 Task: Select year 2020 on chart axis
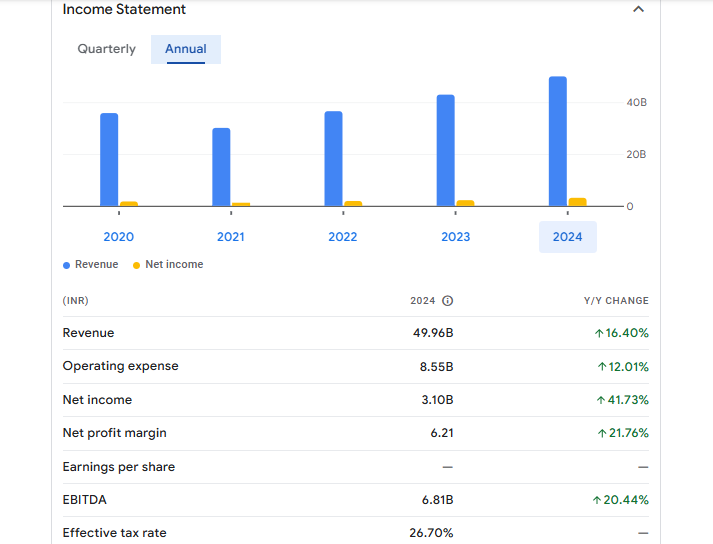click(x=118, y=237)
